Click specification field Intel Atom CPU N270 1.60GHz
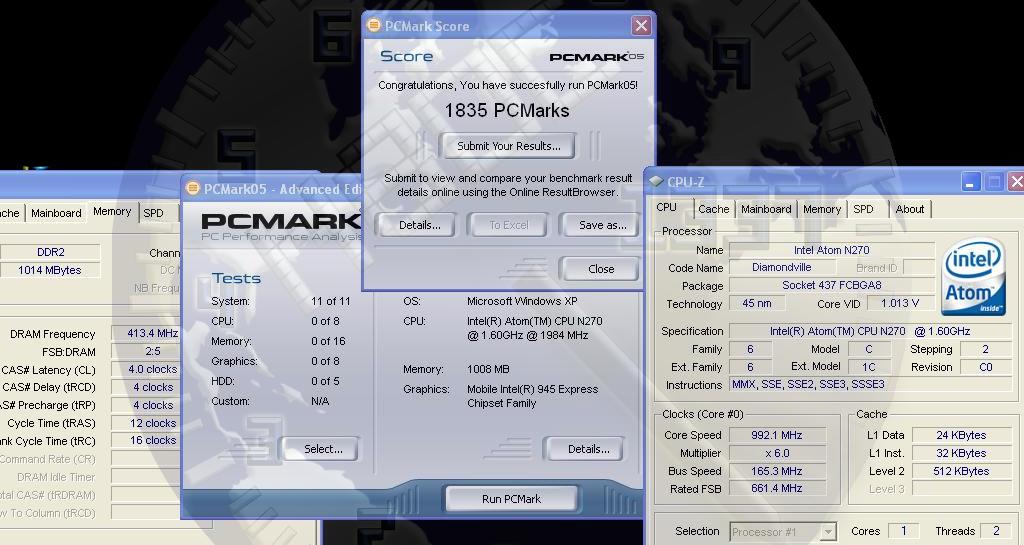 [869, 331]
